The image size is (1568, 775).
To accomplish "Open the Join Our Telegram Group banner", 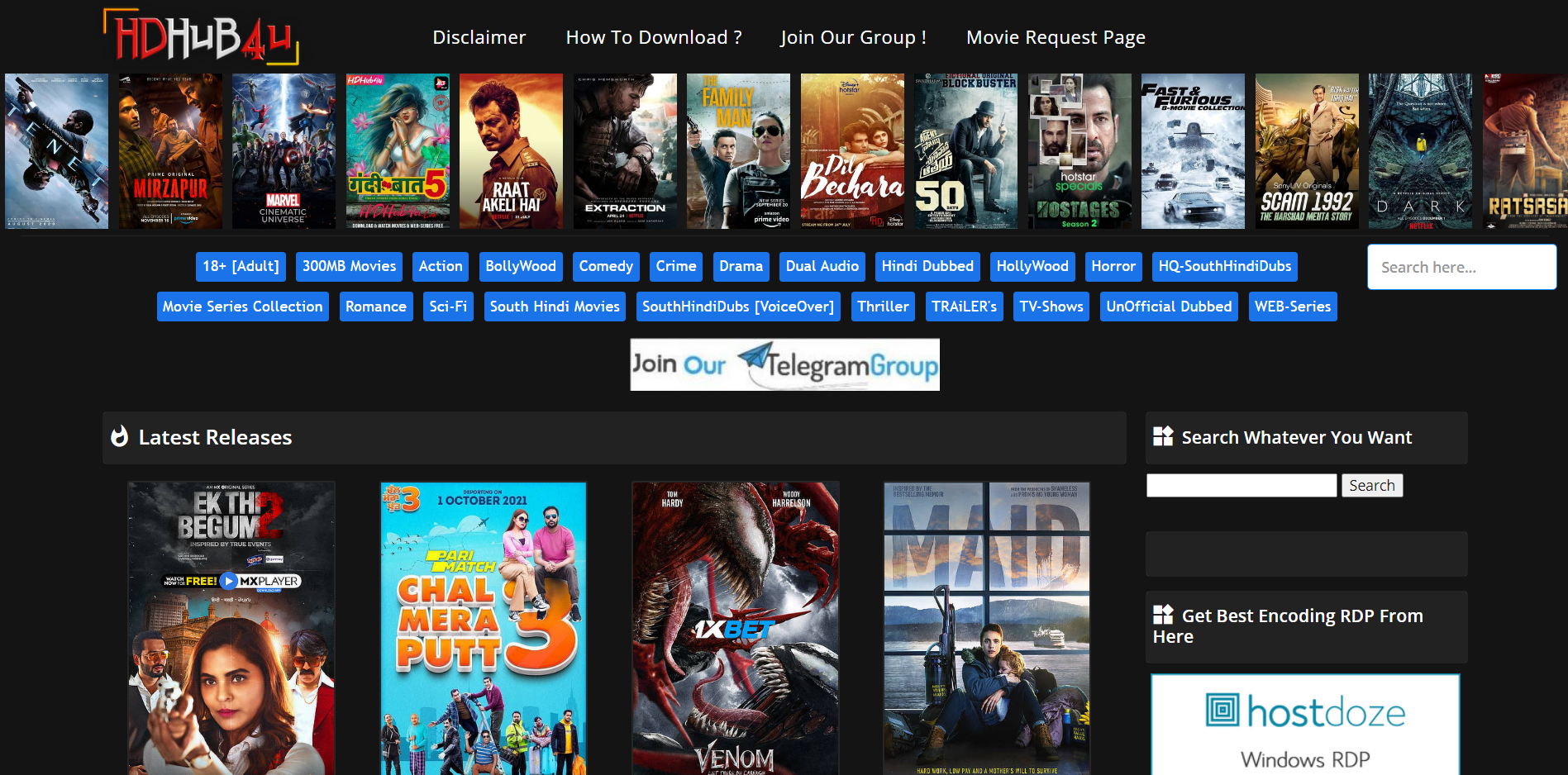I will pos(784,364).
